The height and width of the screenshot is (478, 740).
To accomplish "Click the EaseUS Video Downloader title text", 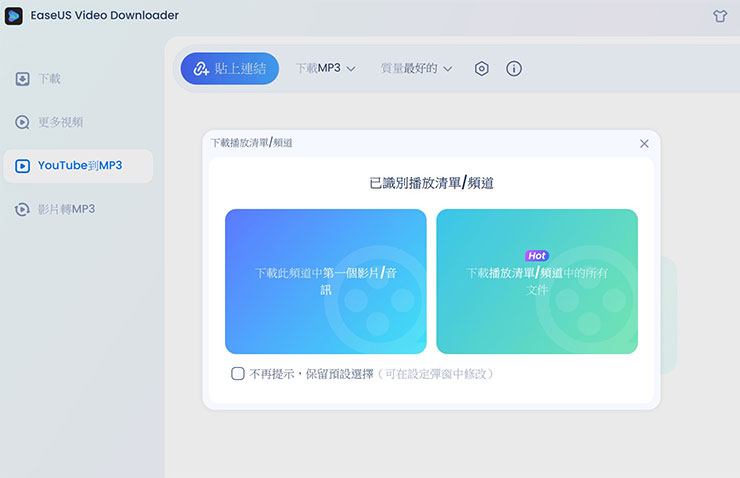I will click(105, 16).
